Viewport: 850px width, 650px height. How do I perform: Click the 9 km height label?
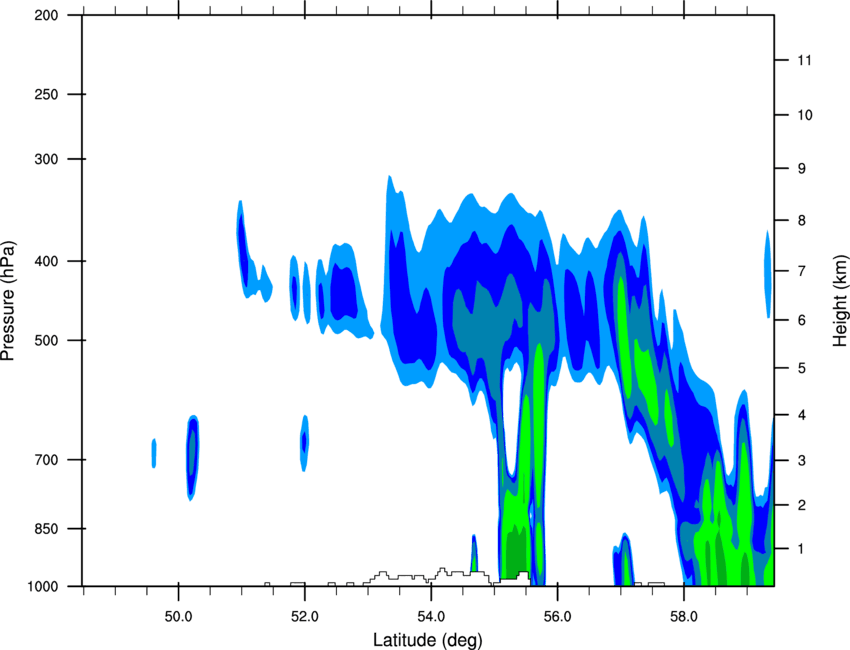click(x=802, y=169)
